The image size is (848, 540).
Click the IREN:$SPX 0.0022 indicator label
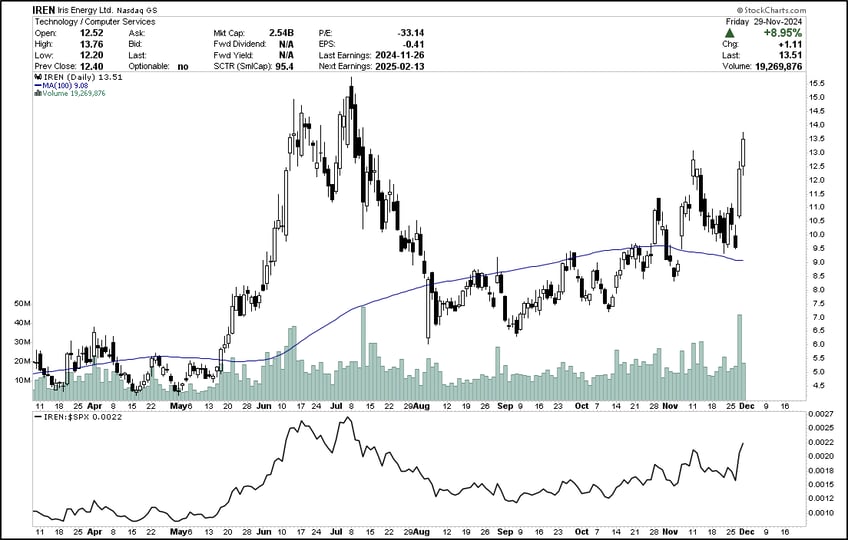[x=82, y=417]
